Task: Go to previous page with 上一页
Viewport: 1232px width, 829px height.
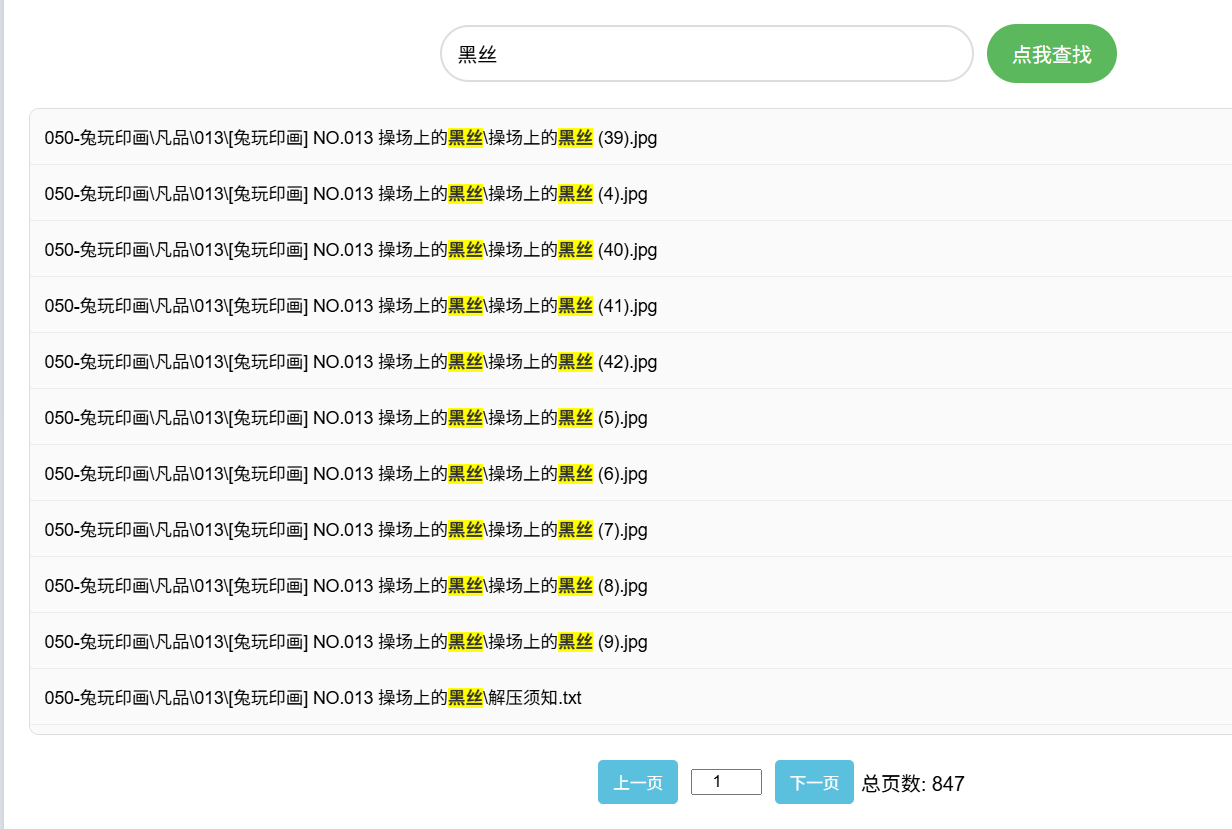Action: (x=638, y=782)
